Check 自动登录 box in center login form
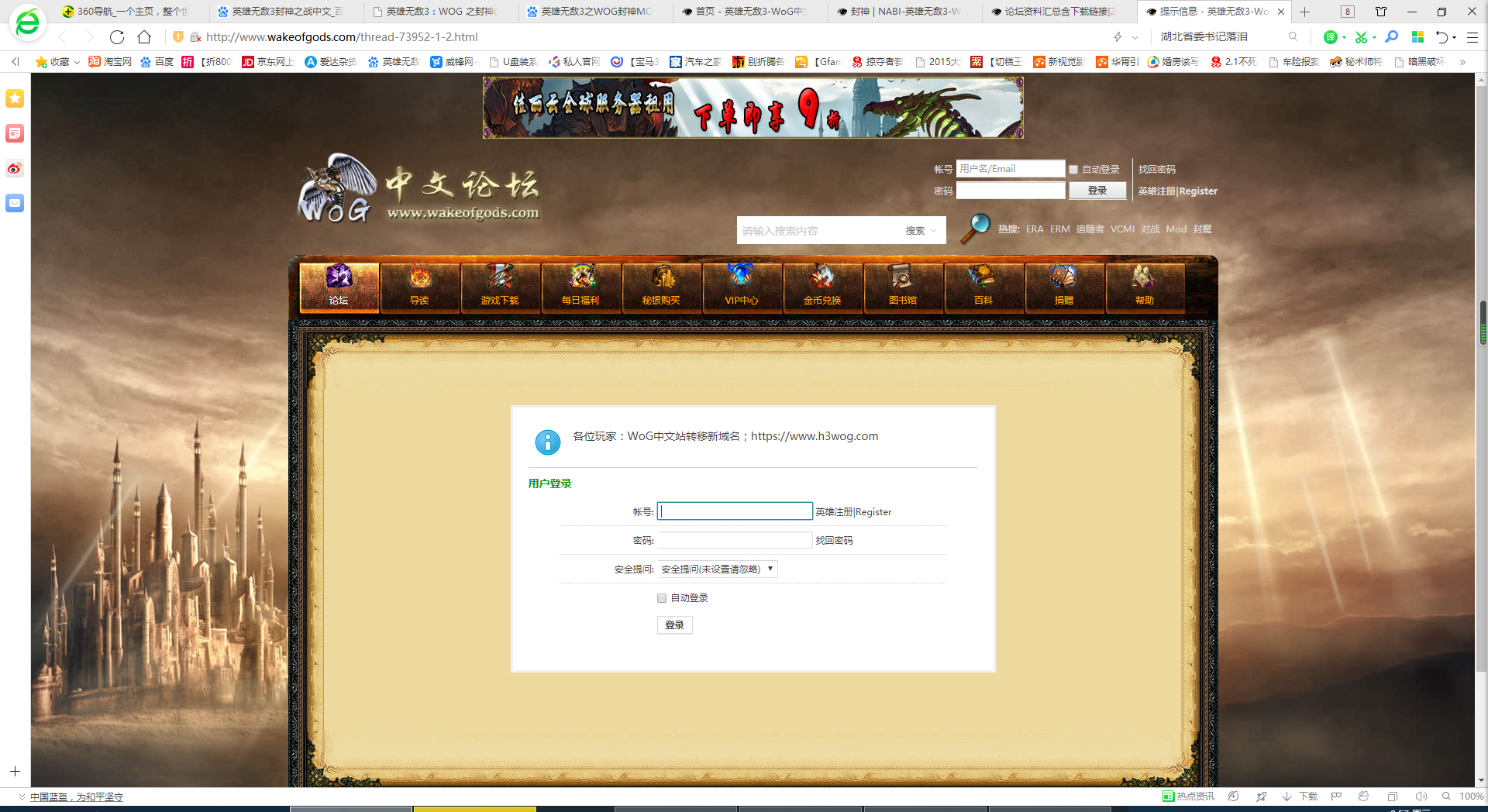Screen dimensions: 1488x812 click(662, 598)
